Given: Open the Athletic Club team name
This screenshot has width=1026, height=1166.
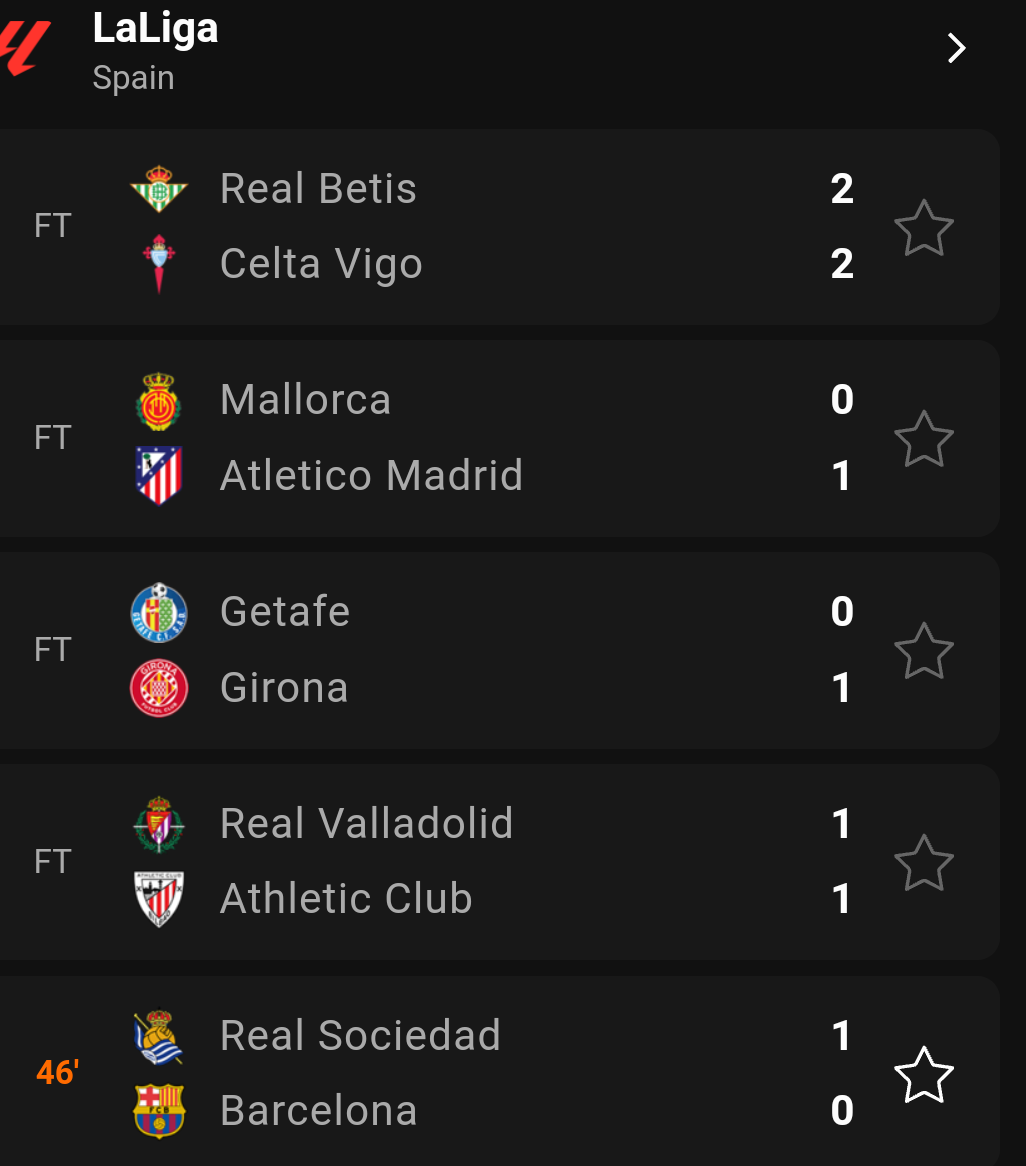Looking at the screenshot, I should 346,899.
